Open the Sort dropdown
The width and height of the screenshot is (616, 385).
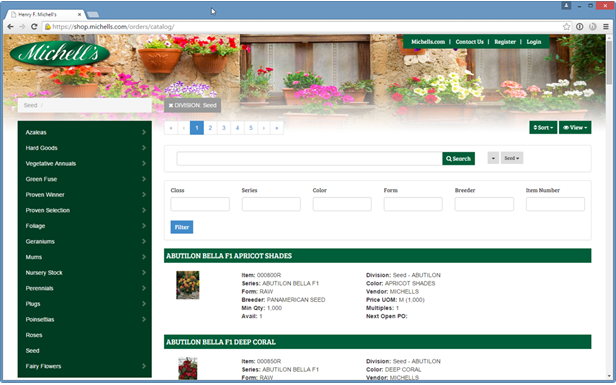(543, 127)
